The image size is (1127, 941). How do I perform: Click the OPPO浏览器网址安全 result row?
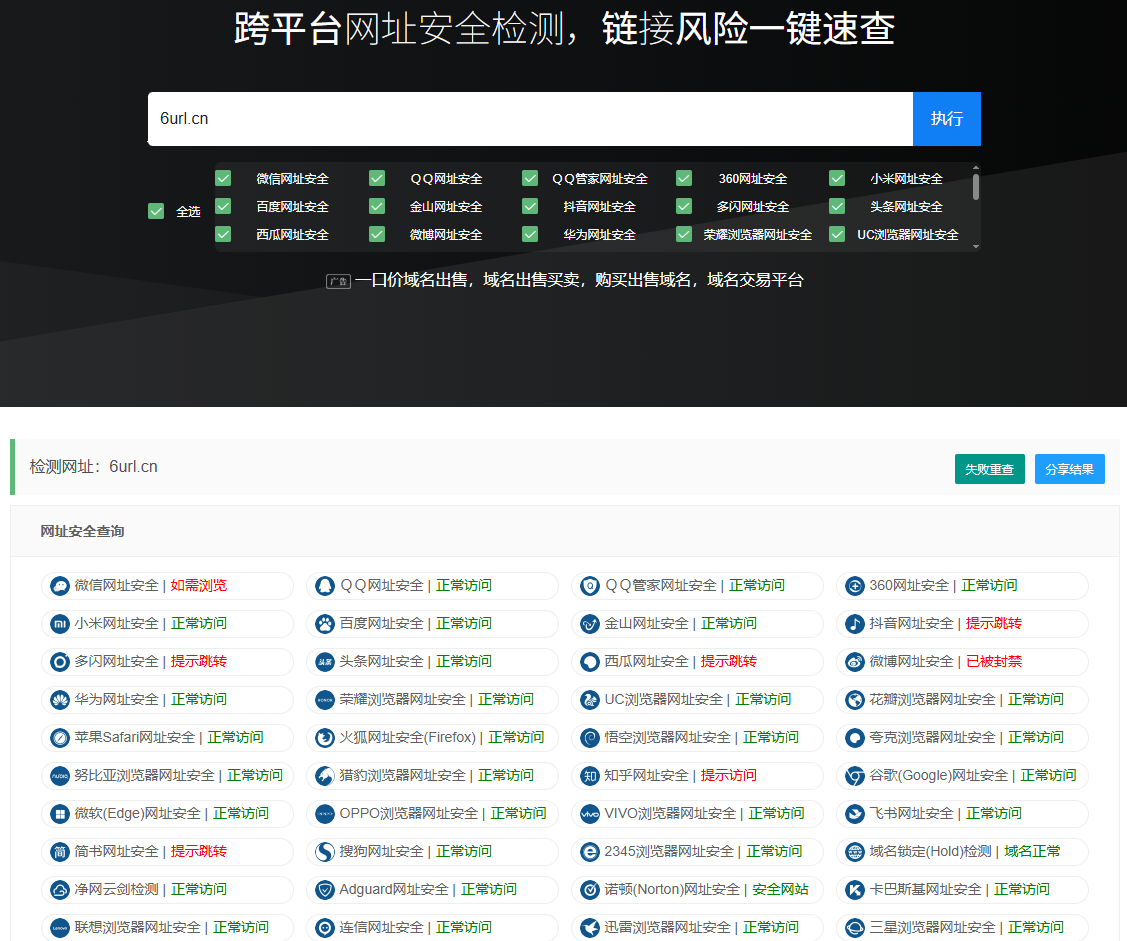[433, 814]
